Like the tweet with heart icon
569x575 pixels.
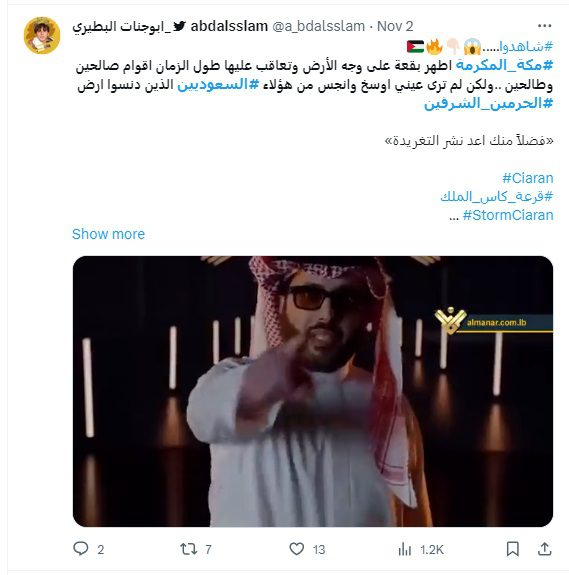(297, 549)
